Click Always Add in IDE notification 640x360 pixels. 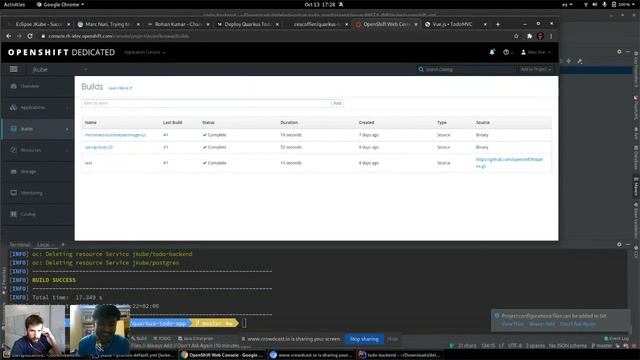click(542, 324)
